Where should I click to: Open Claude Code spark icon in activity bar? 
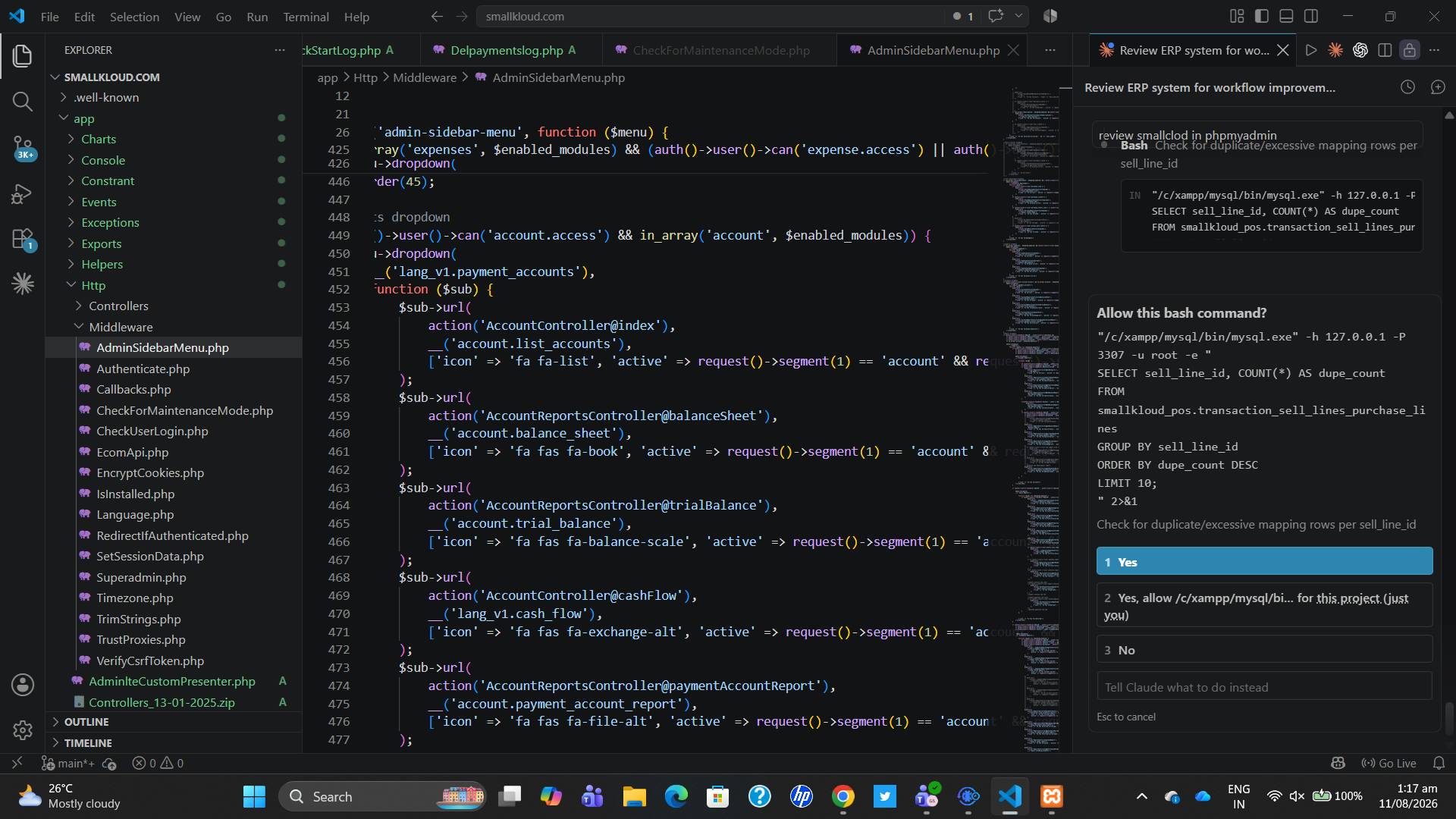23,284
